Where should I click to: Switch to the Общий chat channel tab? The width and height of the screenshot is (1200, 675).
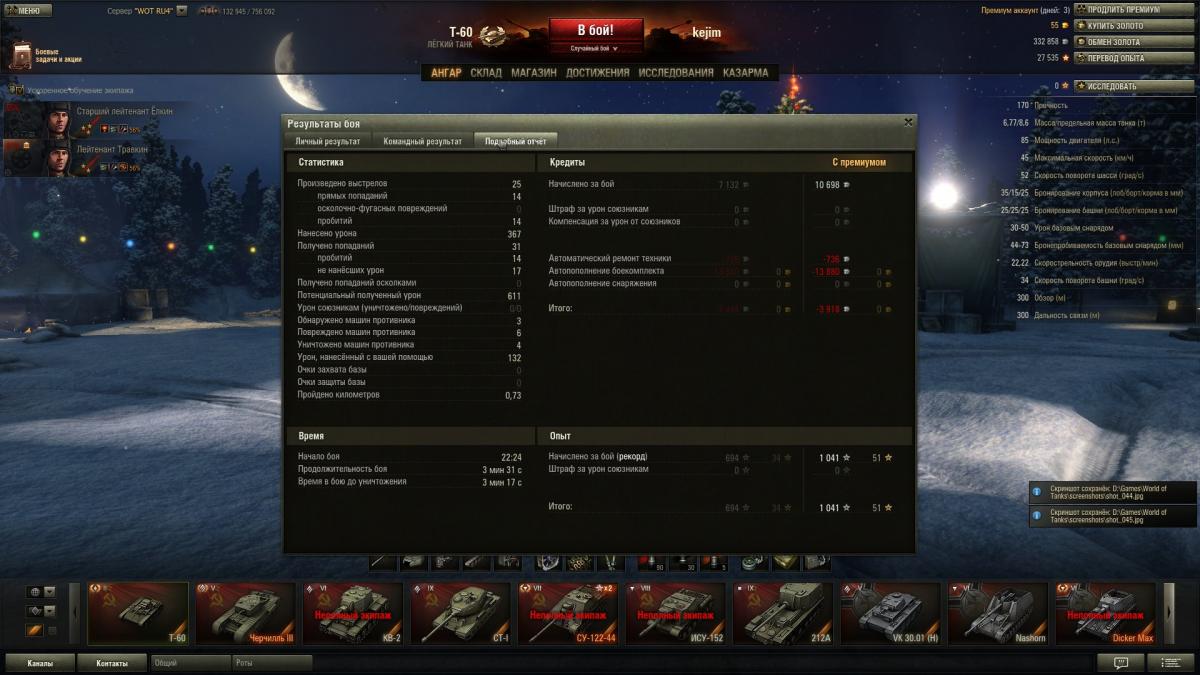[x=189, y=663]
